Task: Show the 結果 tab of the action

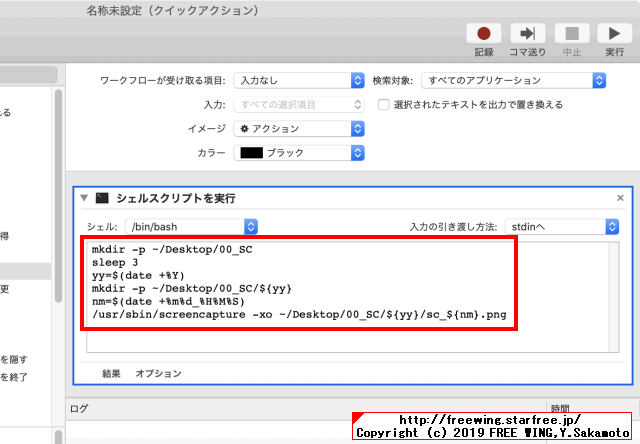Action: (111, 373)
